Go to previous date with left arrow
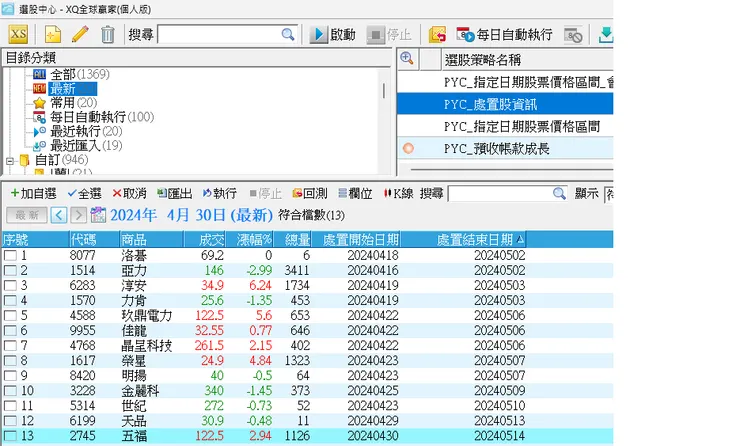 click(59, 215)
